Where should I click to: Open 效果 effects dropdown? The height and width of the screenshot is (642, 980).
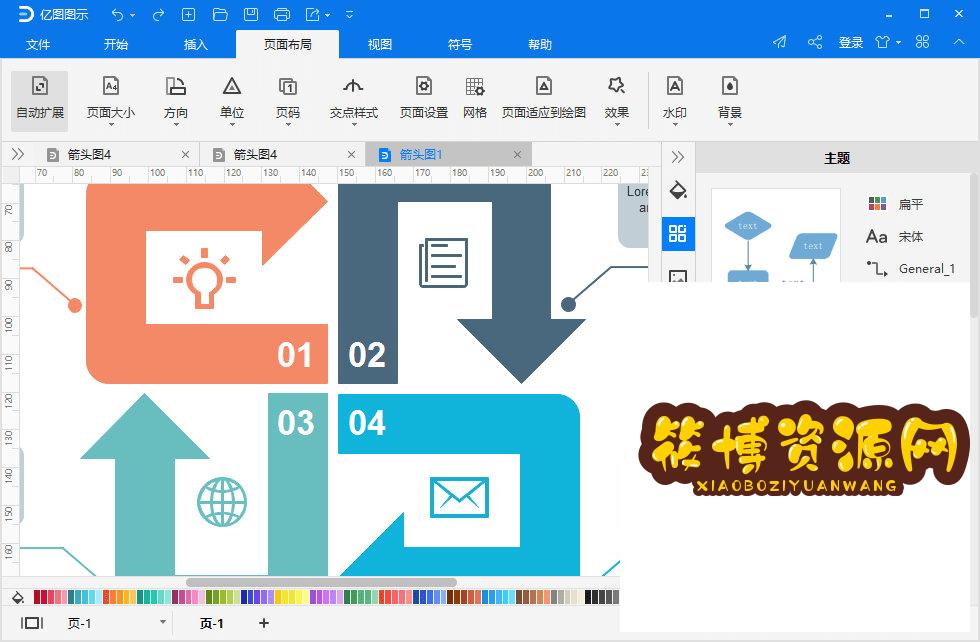[616, 100]
